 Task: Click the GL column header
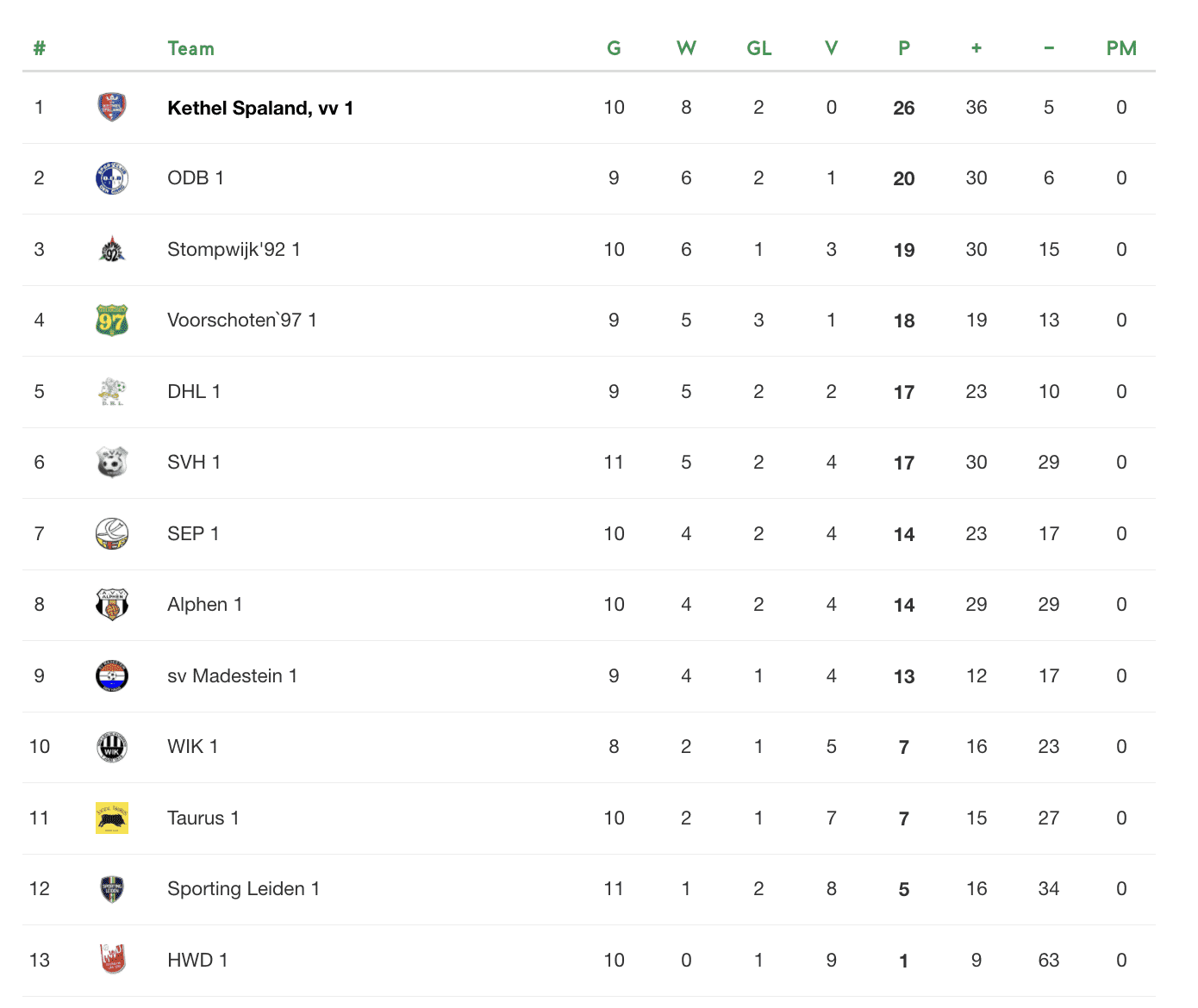(x=758, y=48)
